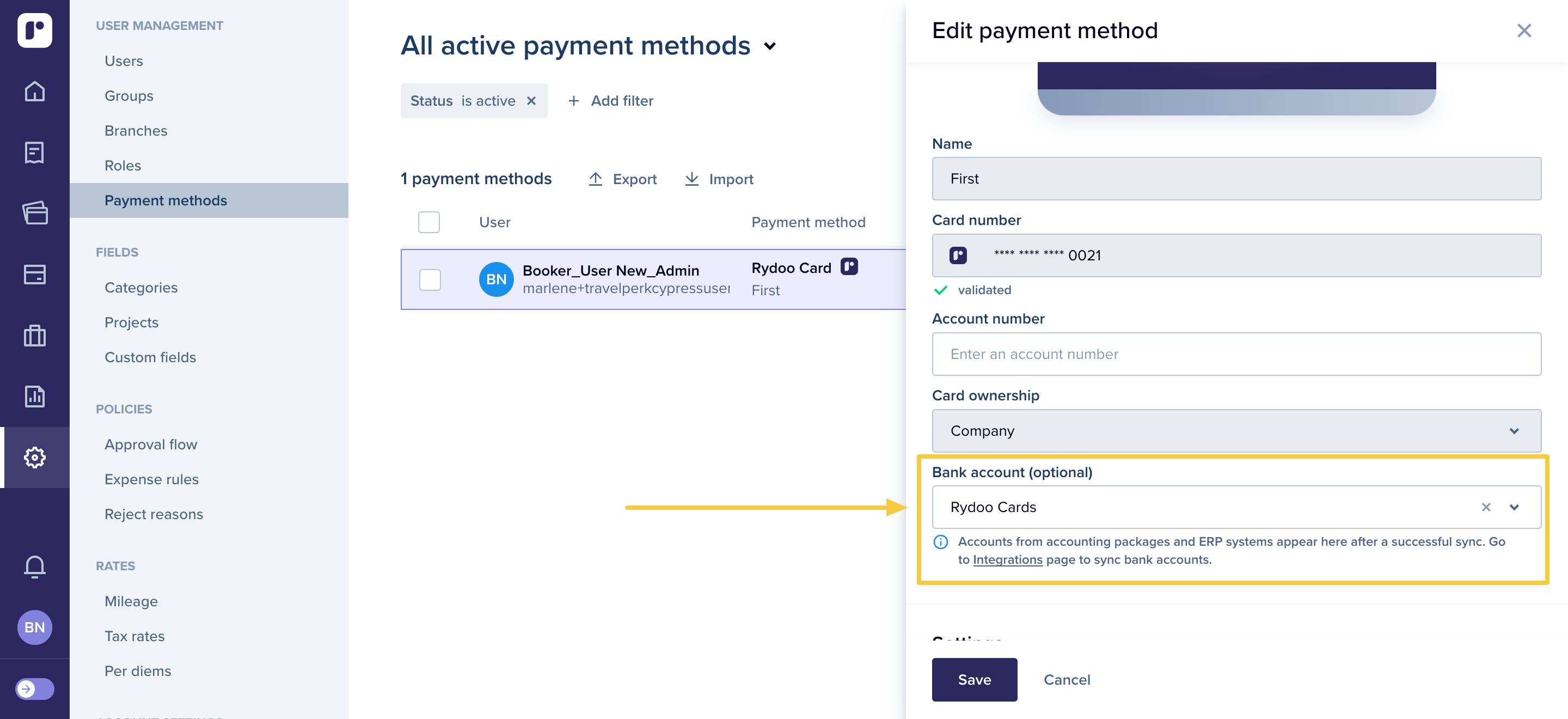
Task: Open the Home icon in sidebar
Action: [35, 92]
